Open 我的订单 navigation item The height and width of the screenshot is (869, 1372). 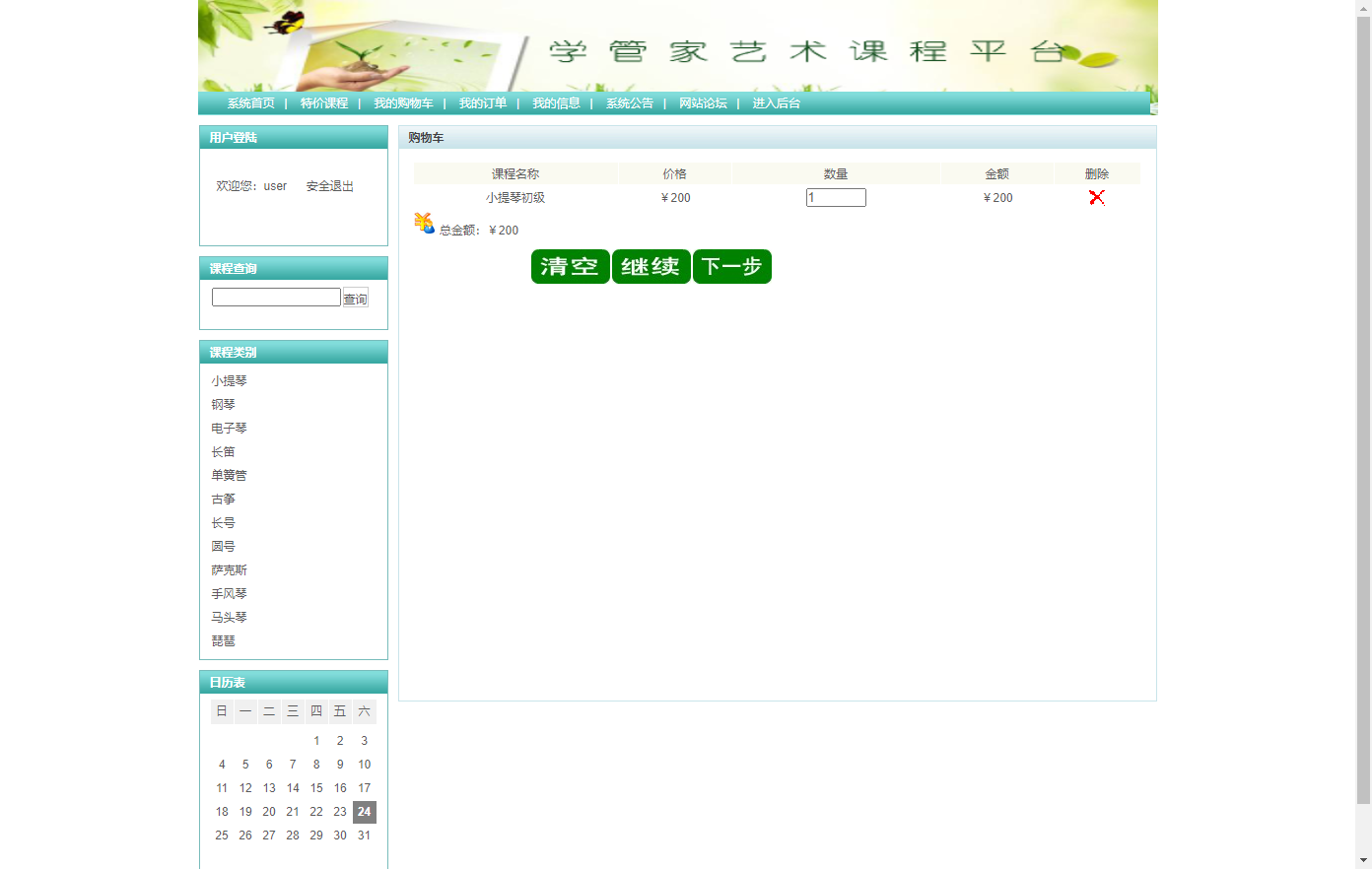click(x=482, y=103)
